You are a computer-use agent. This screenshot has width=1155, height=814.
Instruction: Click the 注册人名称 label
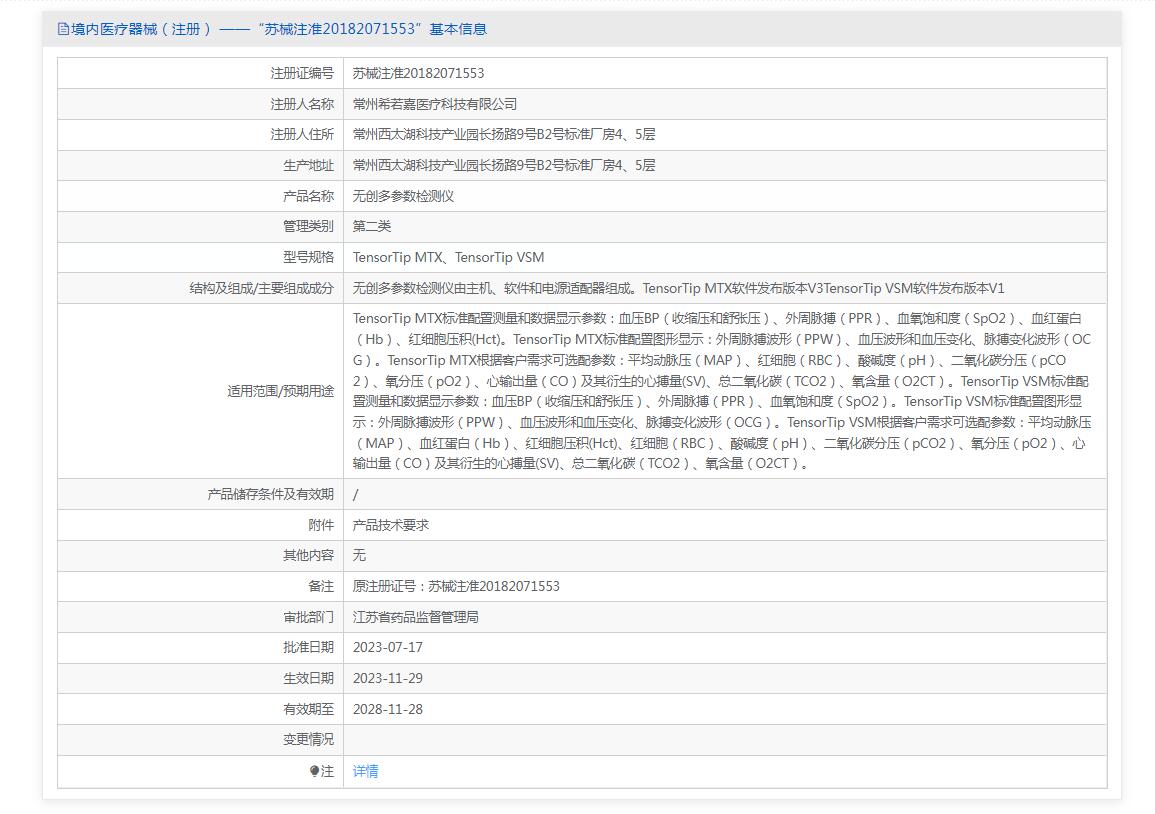(x=302, y=104)
